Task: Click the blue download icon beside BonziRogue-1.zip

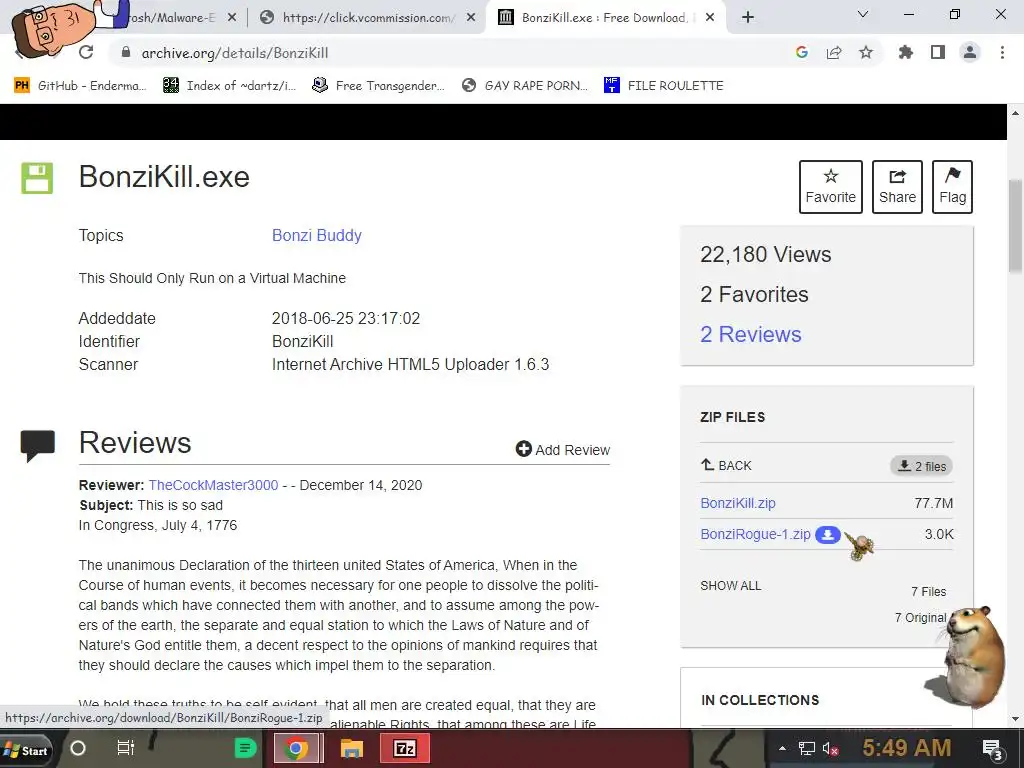Action: [827, 534]
